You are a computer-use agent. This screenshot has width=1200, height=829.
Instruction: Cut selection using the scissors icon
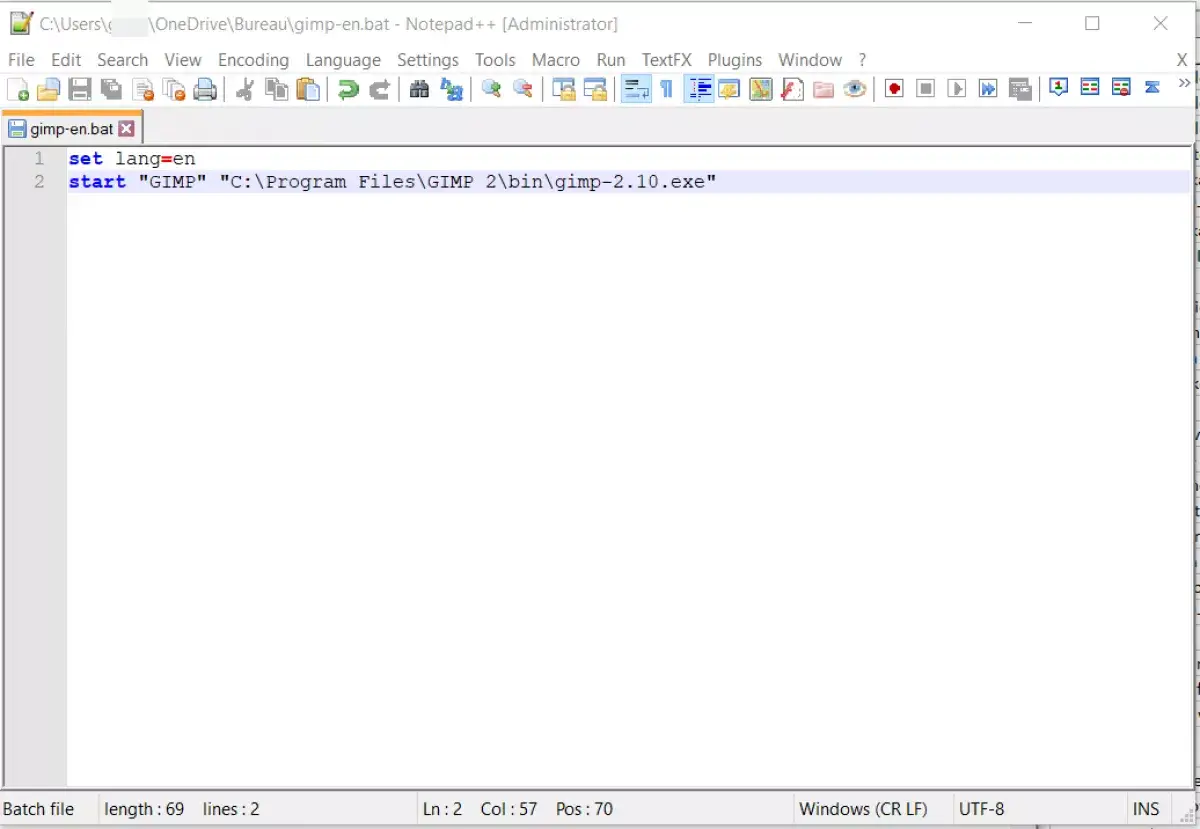[x=244, y=90]
